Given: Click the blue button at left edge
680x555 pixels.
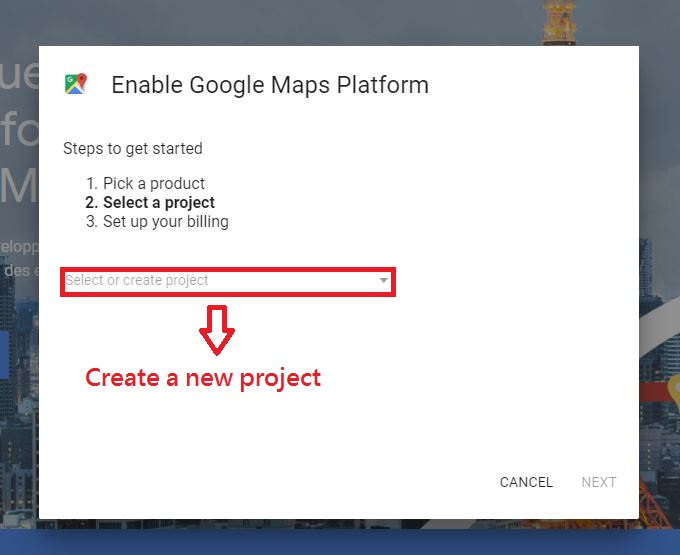Looking at the screenshot, I should (x=4, y=354).
